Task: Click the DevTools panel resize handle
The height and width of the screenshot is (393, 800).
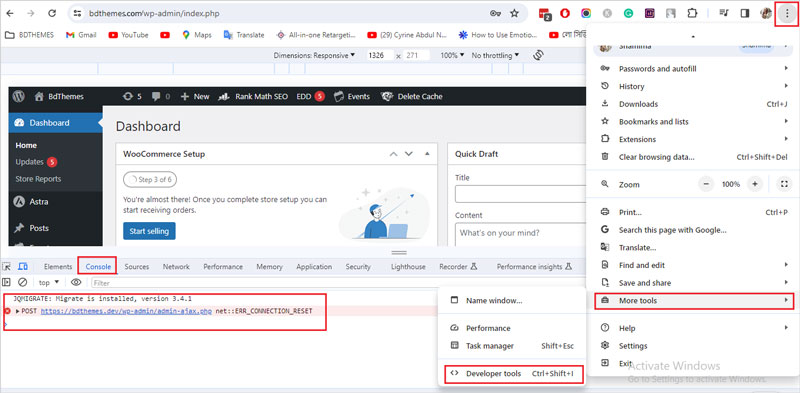Action: pos(399,253)
